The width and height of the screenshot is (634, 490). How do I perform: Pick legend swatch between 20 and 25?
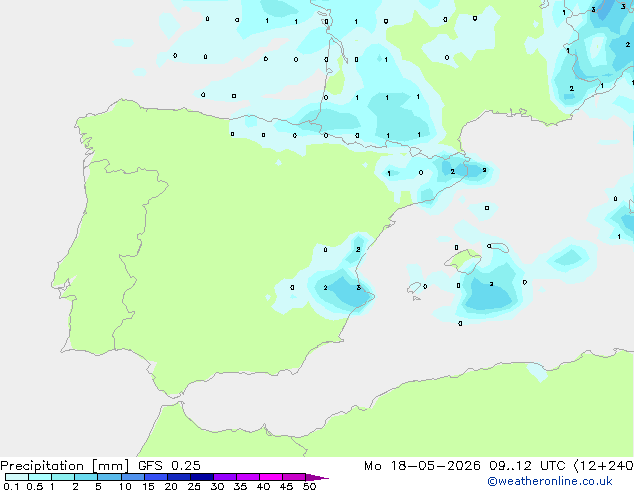[179, 477]
